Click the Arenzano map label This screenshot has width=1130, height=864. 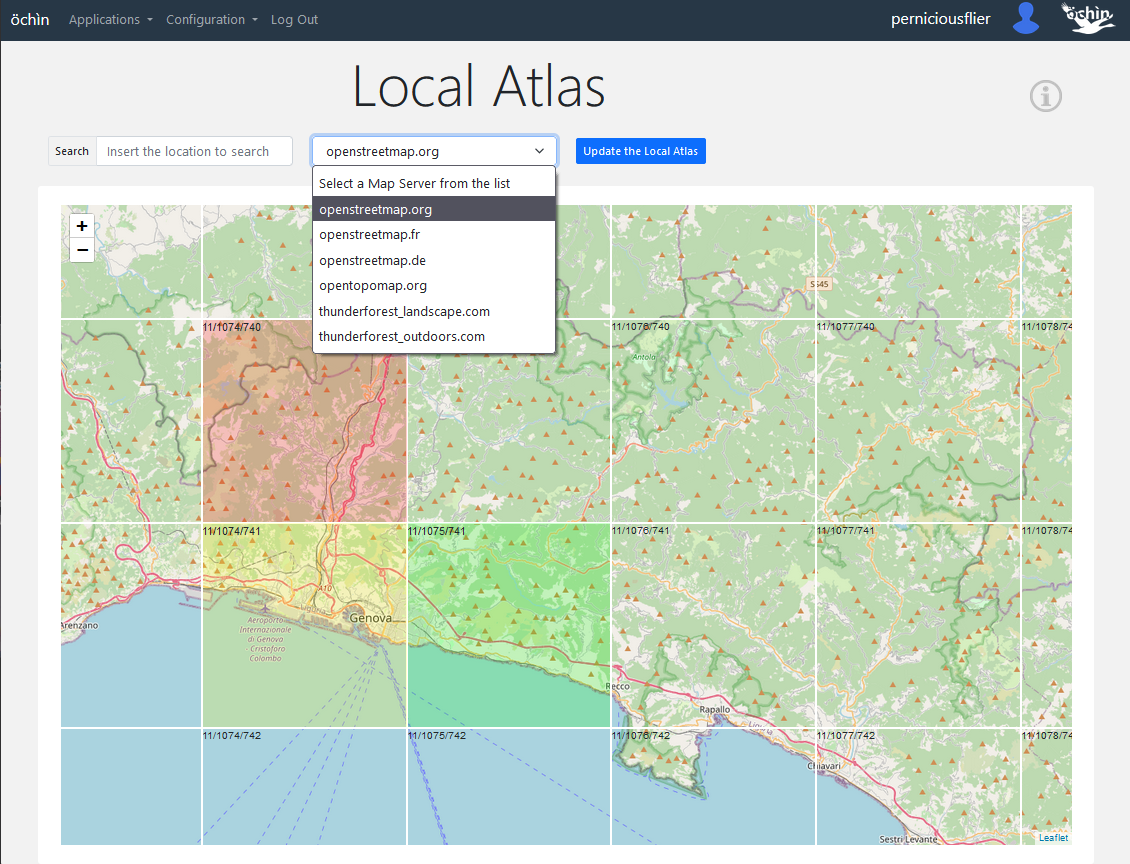point(79,625)
